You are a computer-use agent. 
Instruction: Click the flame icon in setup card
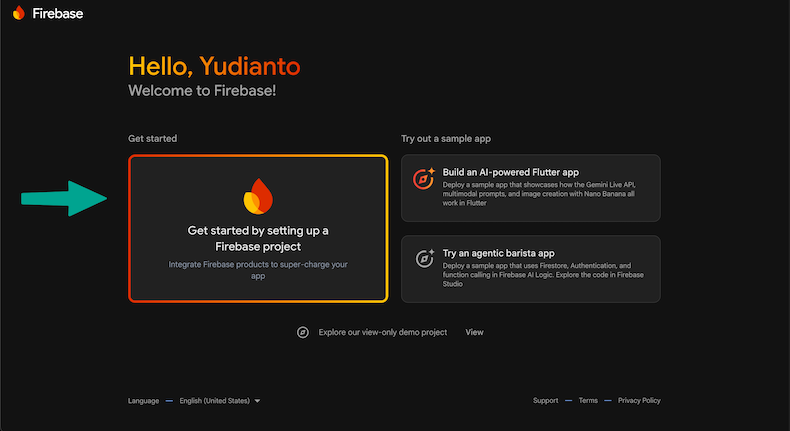point(257,196)
